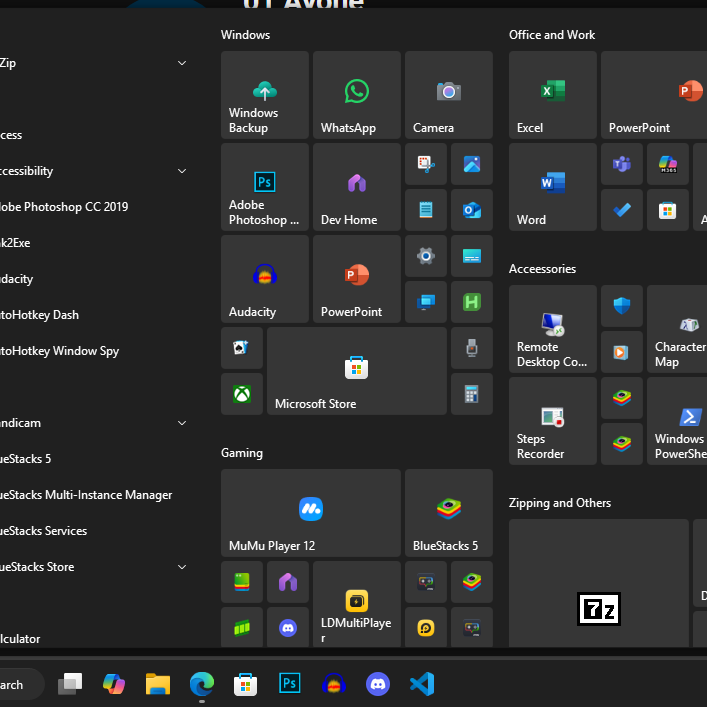Open small Microsoft Store tile in Office group
707x707 pixels.
(668, 210)
